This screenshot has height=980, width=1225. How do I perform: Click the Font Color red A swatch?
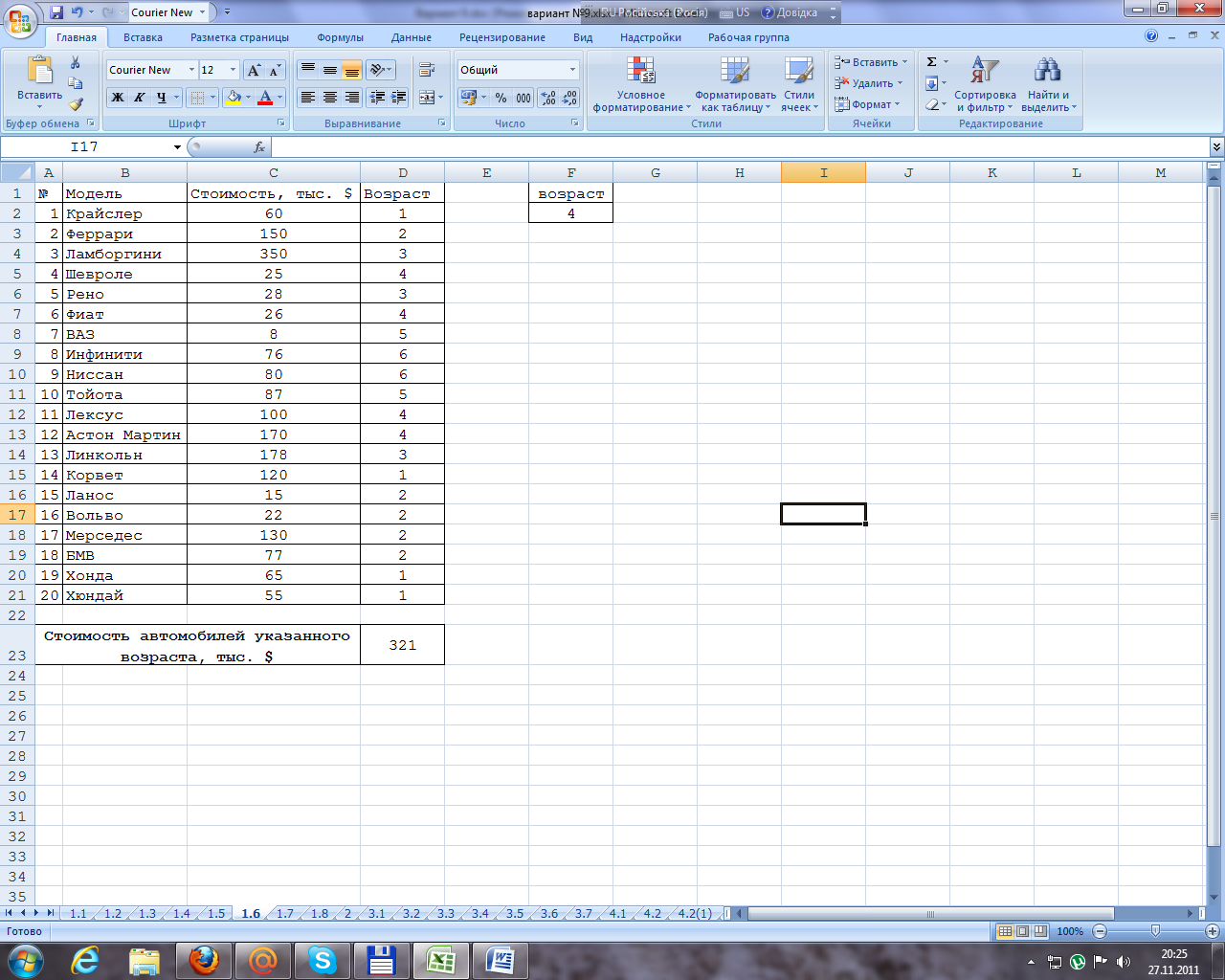pos(265,98)
